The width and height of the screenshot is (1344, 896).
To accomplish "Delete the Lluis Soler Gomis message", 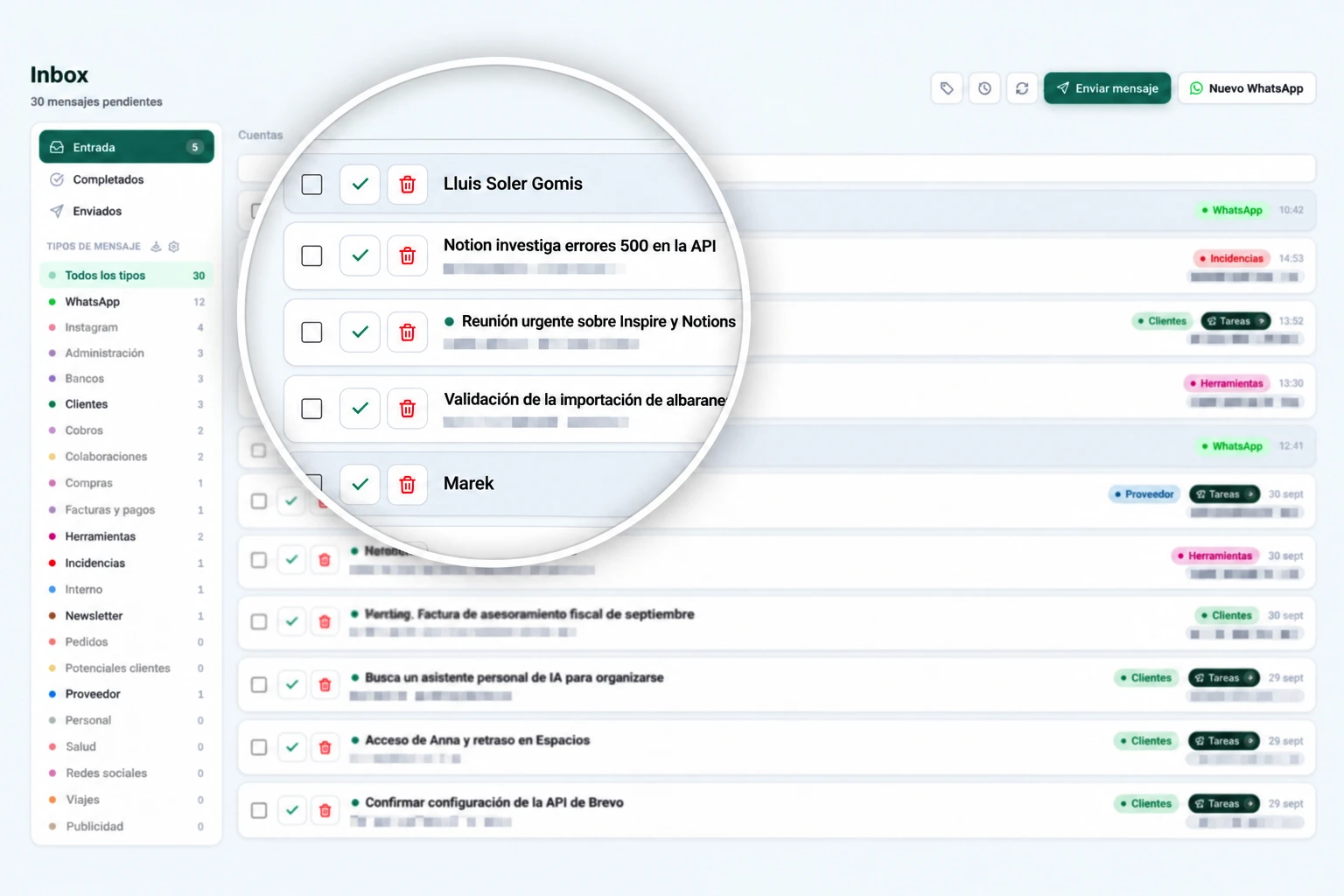I will 408,185.
